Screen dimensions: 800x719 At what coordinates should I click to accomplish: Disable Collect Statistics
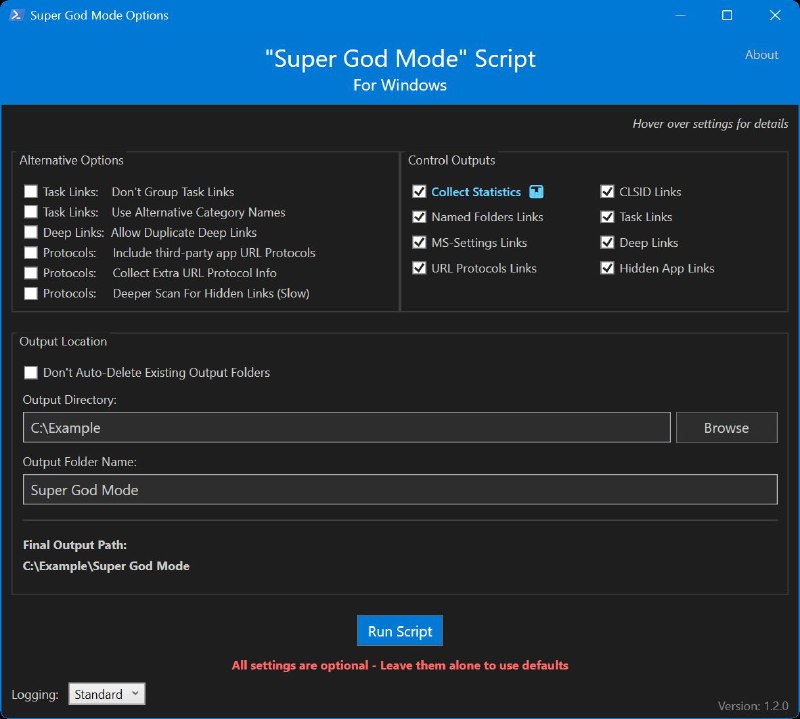point(419,191)
